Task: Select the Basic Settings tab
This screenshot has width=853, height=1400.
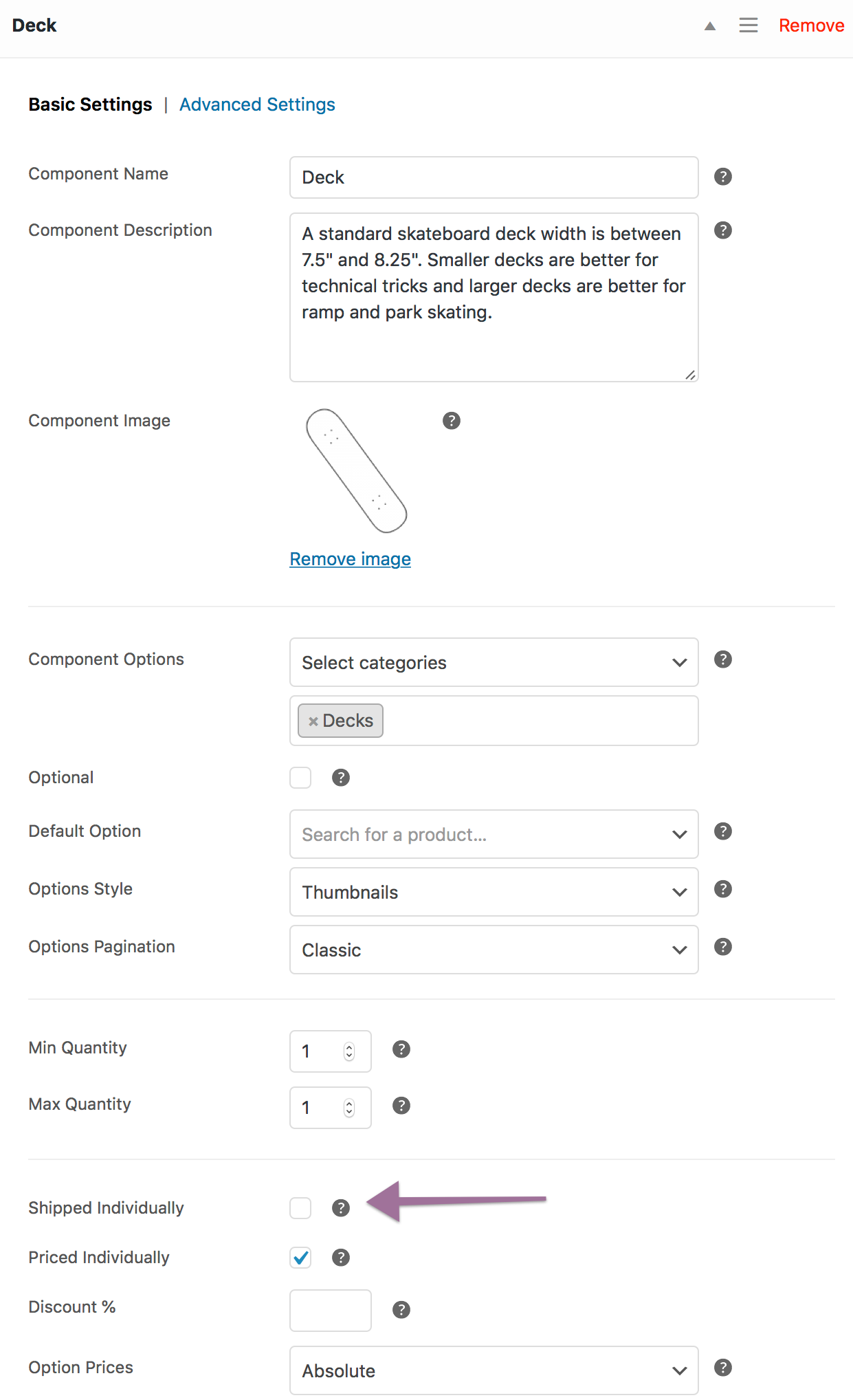Action: (x=90, y=104)
